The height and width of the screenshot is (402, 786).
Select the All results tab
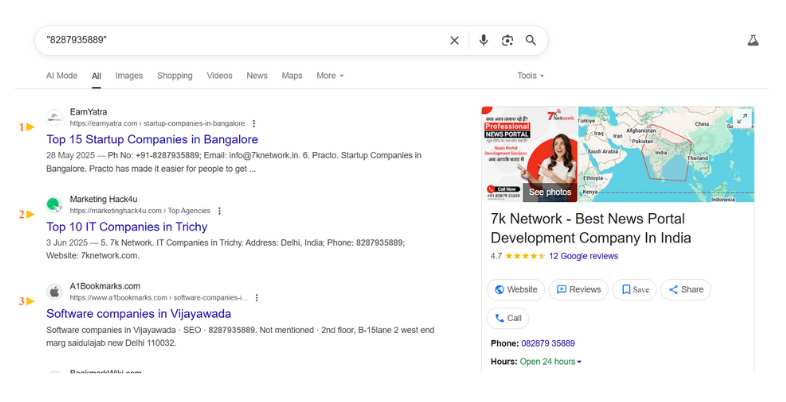tap(96, 76)
